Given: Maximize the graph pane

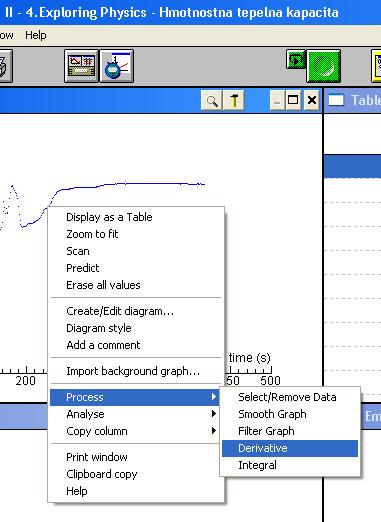Looking at the screenshot, I should (293, 100).
